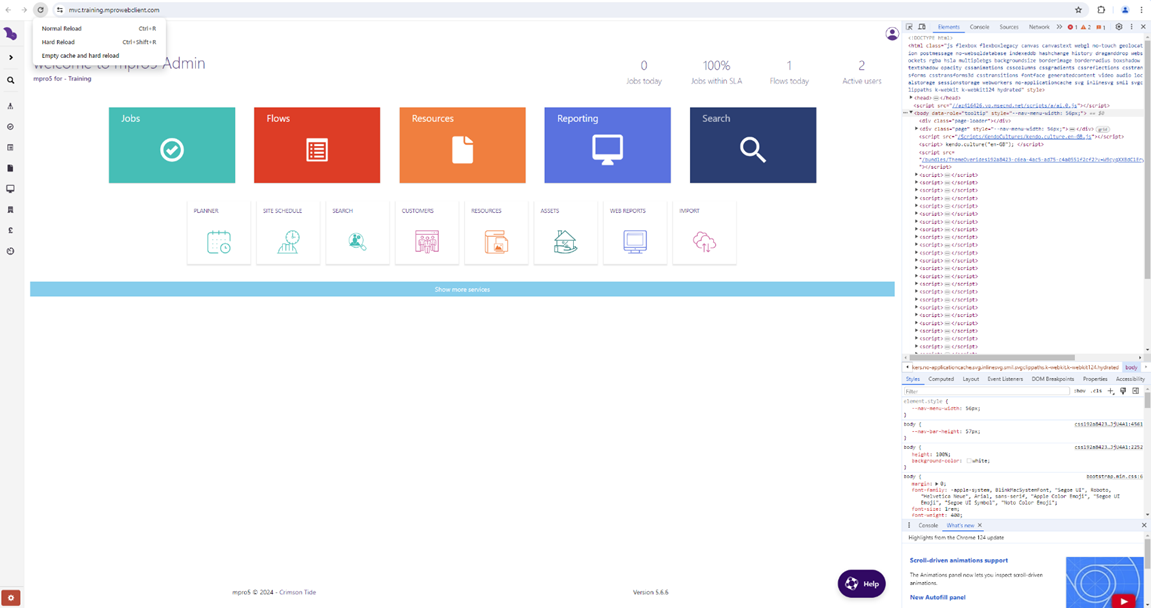The image size is (1151, 608).
Task: Click the bootstrap.min.css source link
Action: (1114, 477)
